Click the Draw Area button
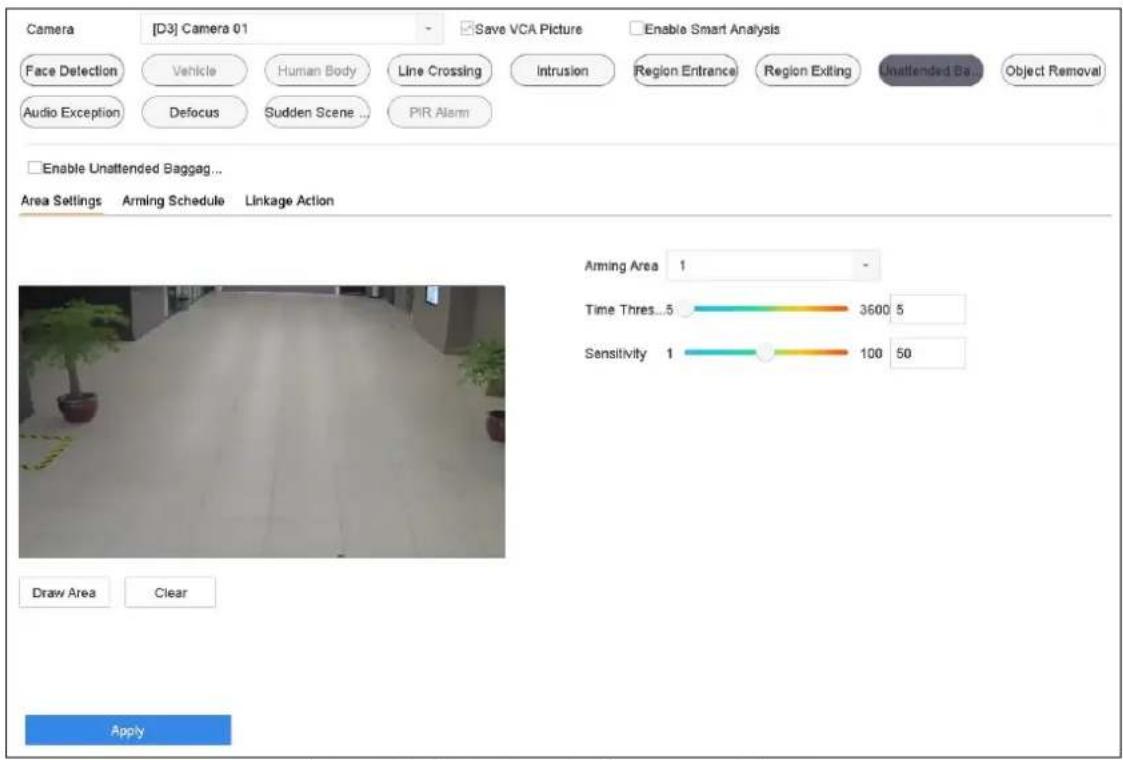The height and width of the screenshot is (760, 1123). tap(64, 592)
